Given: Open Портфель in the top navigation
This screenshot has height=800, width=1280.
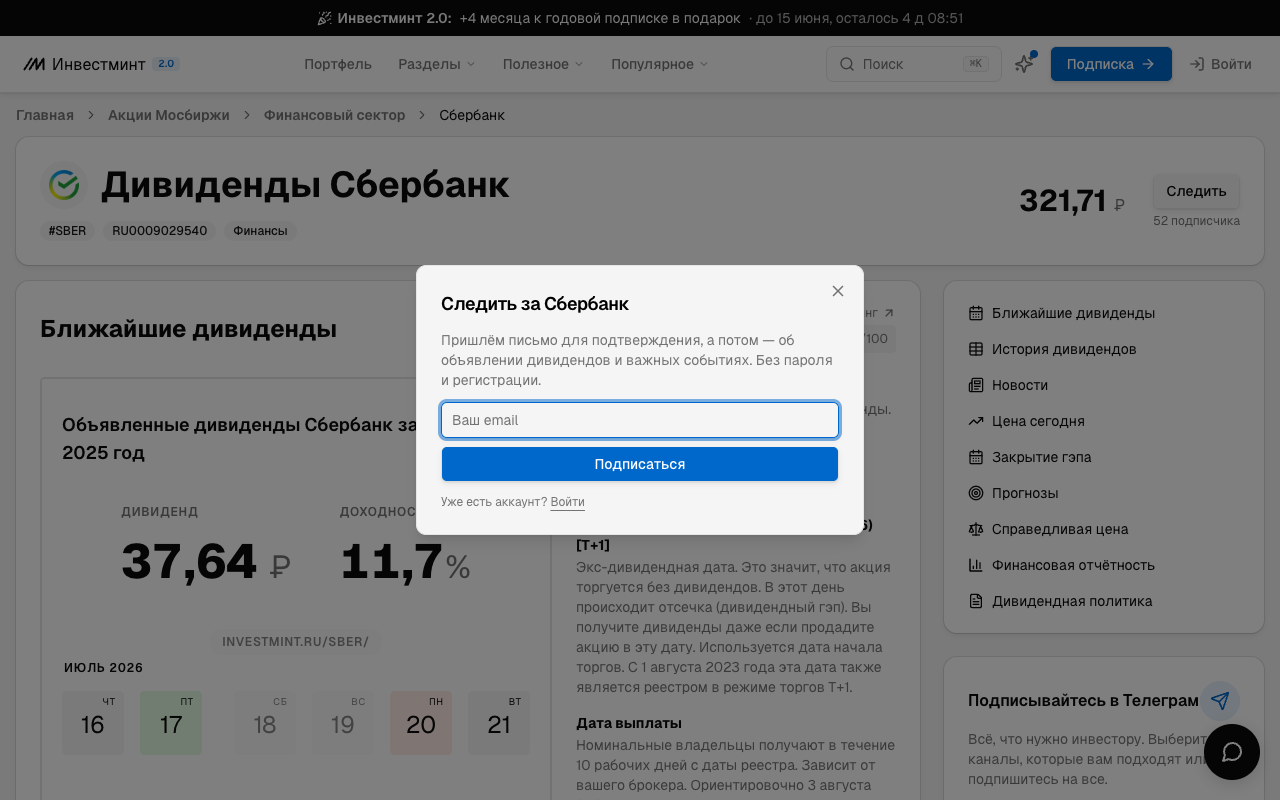Looking at the screenshot, I should (x=338, y=64).
